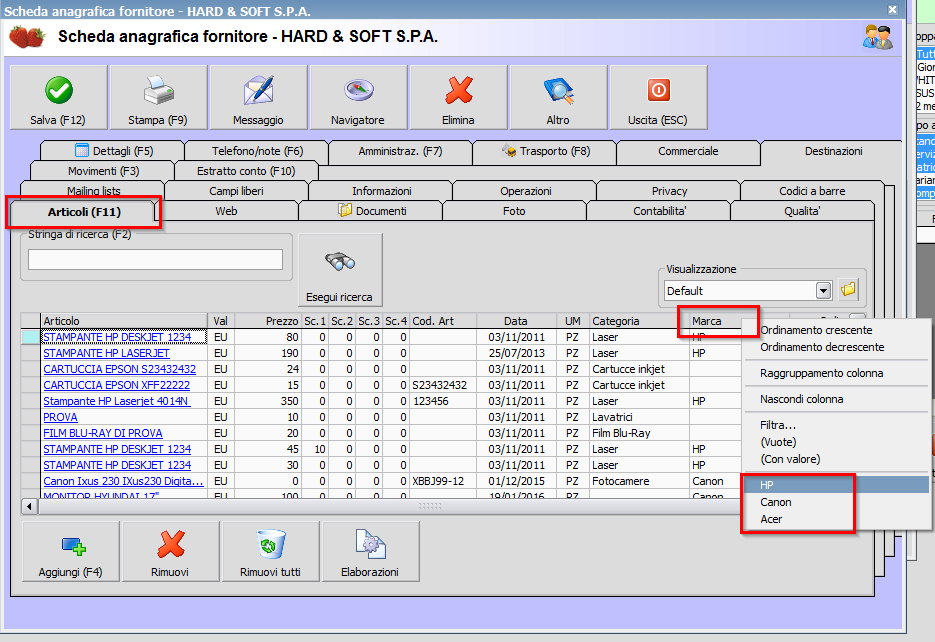Open the CARTUCCIA EPSON S23432432 article link

[119, 369]
